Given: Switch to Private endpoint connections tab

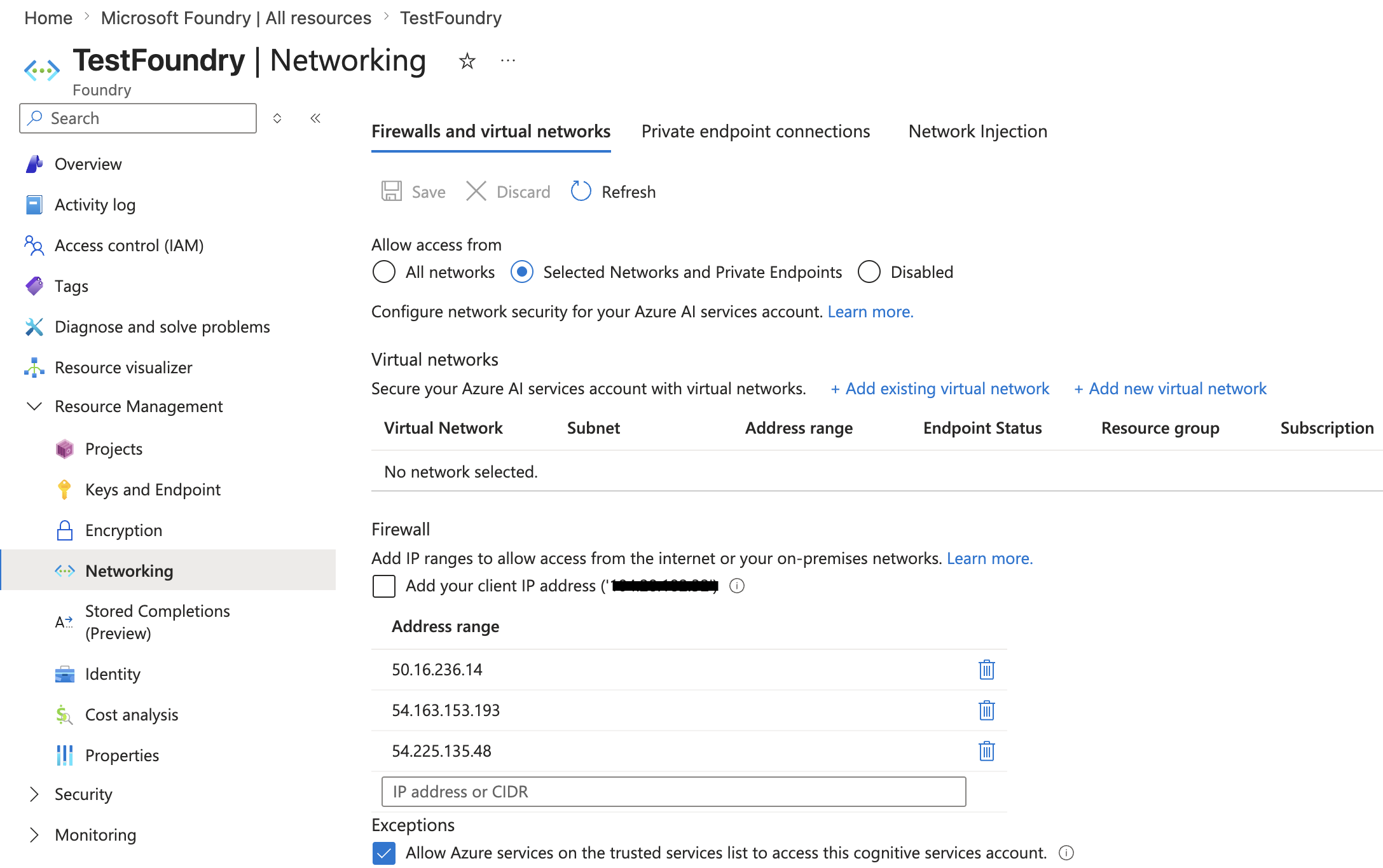Looking at the screenshot, I should pos(755,131).
